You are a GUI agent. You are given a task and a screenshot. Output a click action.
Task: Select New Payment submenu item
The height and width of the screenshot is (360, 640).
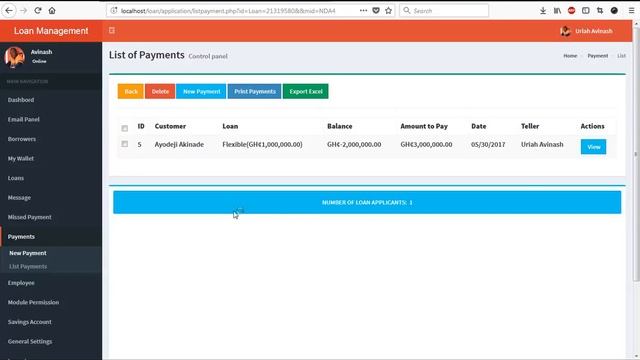[x=28, y=253]
